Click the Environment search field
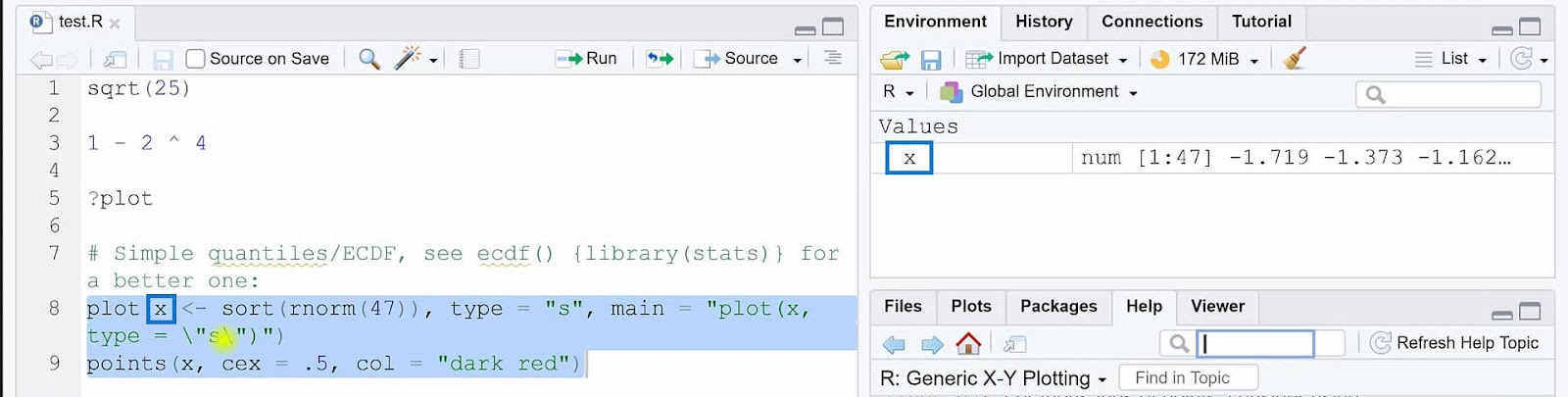The width and height of the screenshot is (1568, 397). point(1448,94)
